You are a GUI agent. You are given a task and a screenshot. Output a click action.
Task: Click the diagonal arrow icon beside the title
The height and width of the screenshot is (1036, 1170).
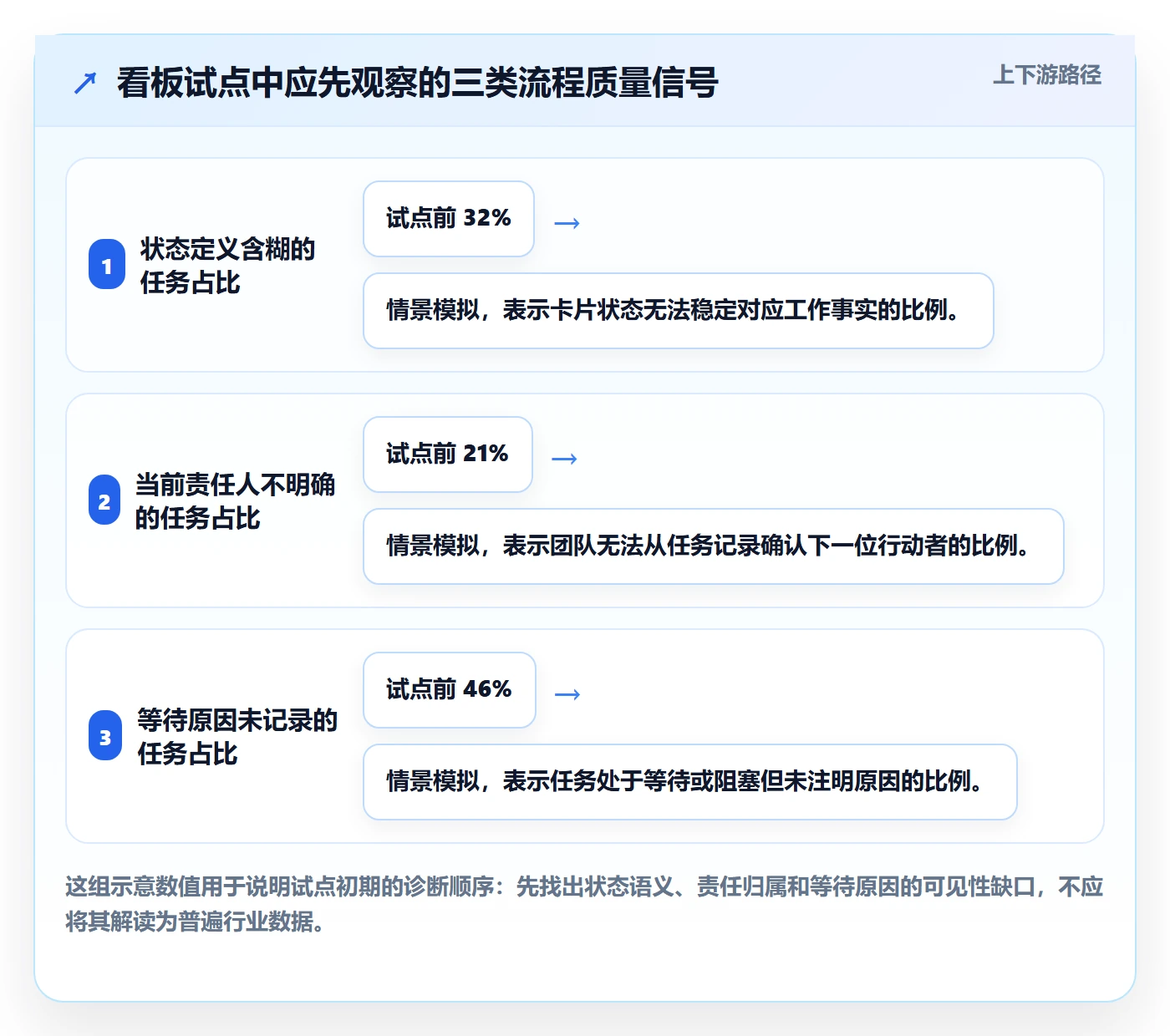pyautogui.click(x=85, y=83)
